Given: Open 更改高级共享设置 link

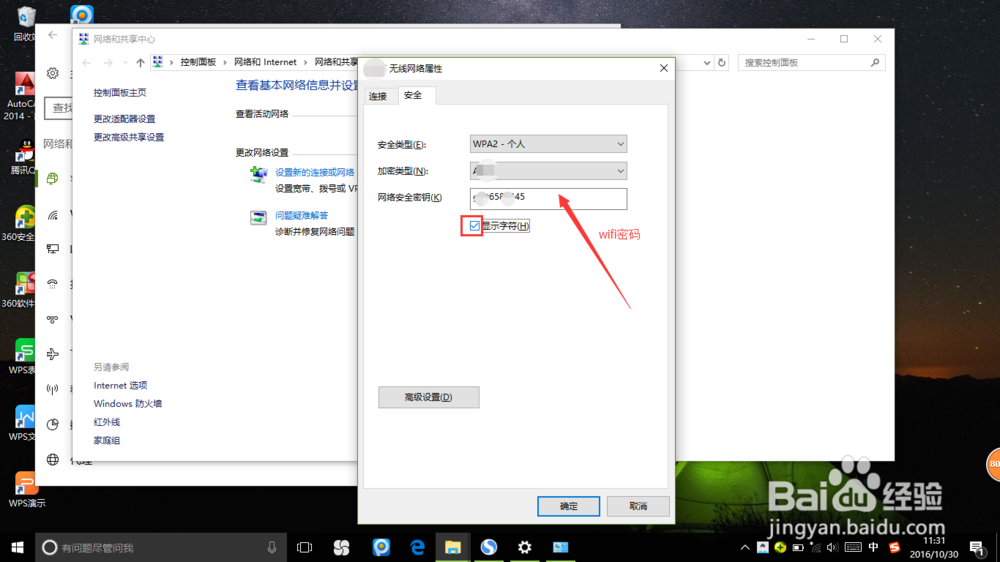Looking at the screenshot, I should (129, 137).
